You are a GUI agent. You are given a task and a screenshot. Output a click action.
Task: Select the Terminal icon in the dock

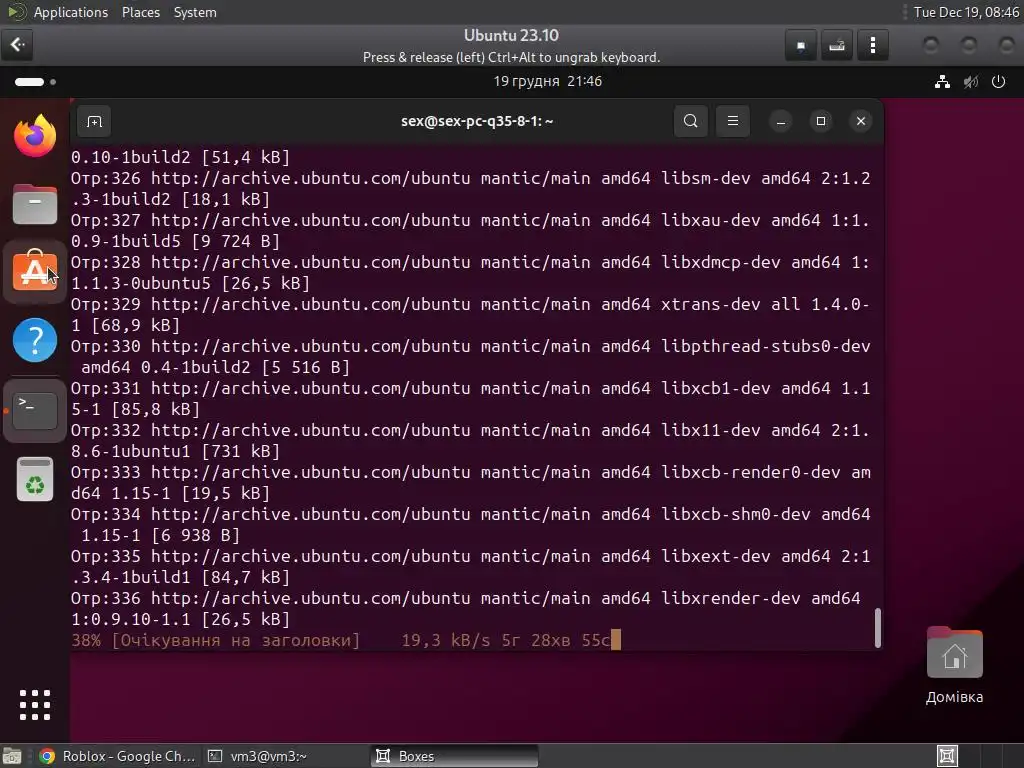click(x=35, y=411)
